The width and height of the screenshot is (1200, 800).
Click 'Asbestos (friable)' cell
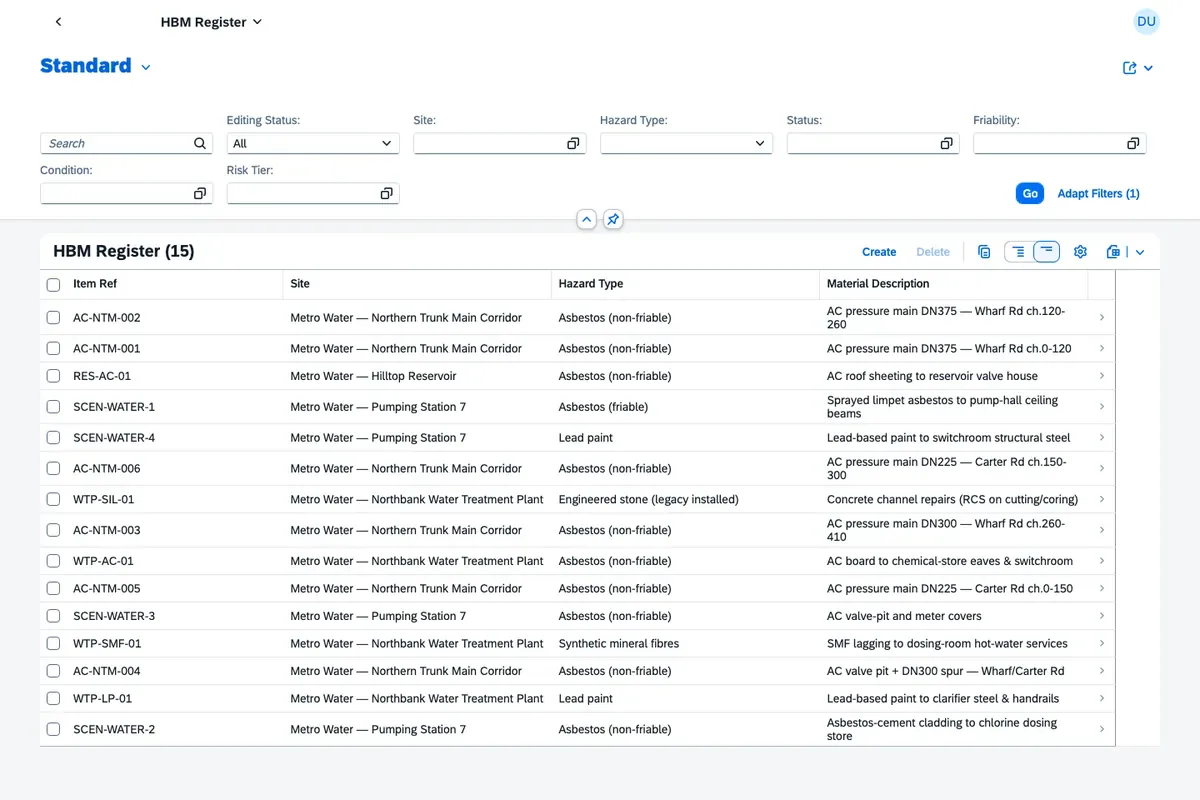(603, 407)
